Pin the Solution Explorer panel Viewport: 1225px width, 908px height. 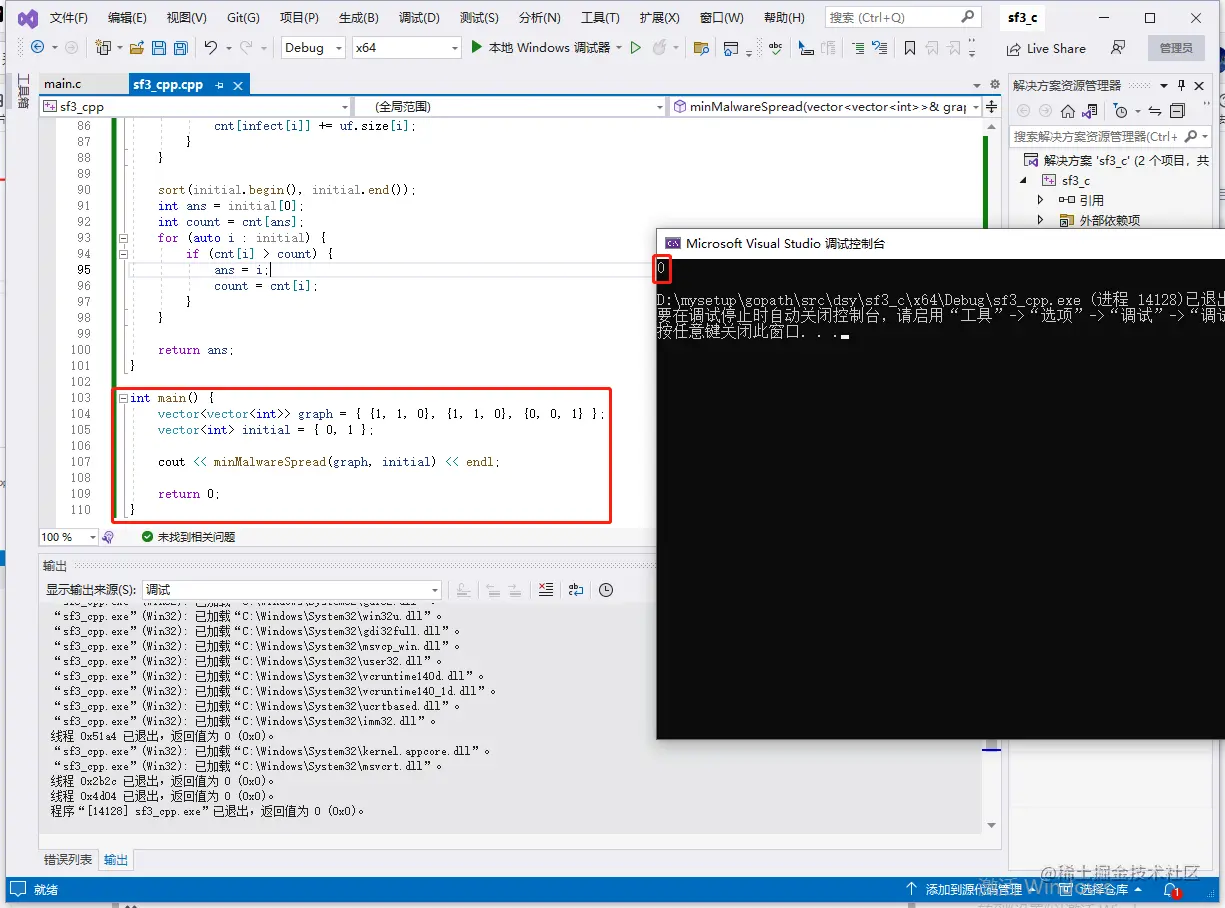[x=1181, y=85]
